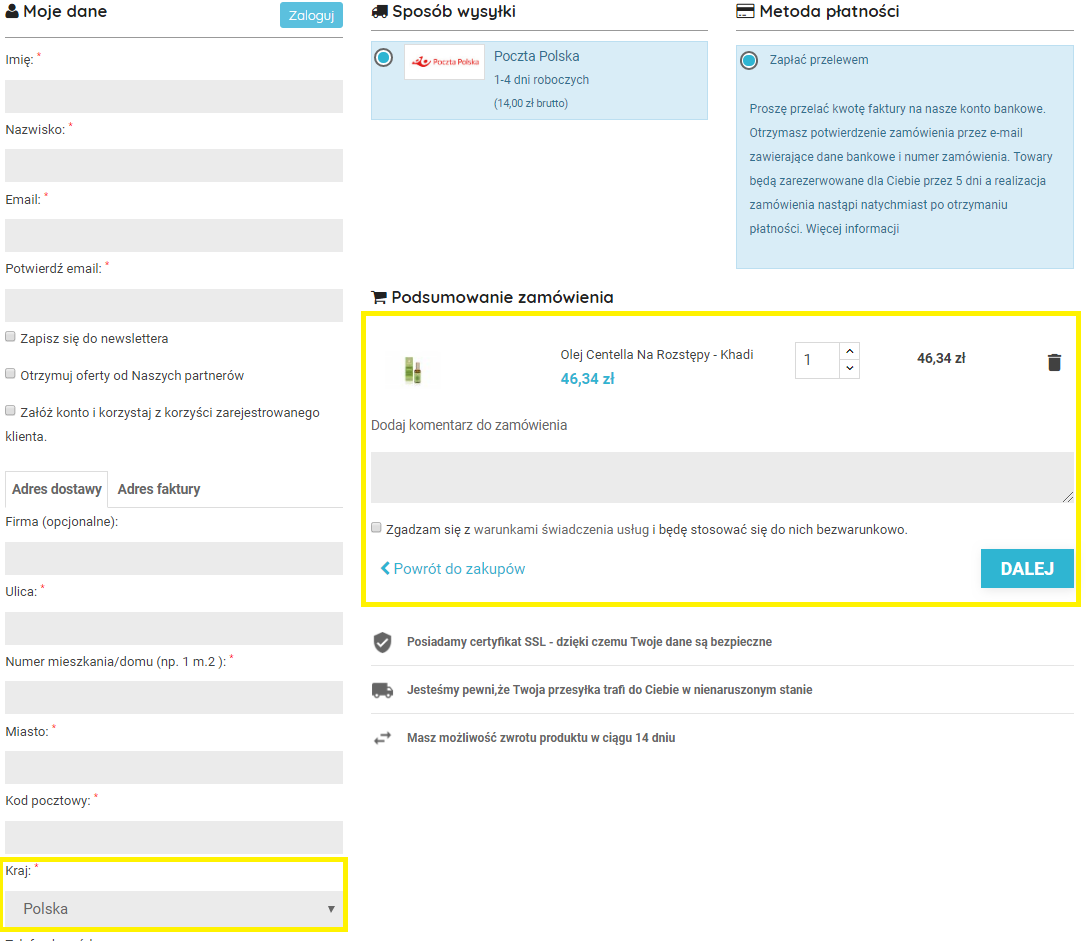The height and width of the screenshot is (941, 1086).
Task: Switch to Adres faktury tab
Action: (x=159, y=489)
